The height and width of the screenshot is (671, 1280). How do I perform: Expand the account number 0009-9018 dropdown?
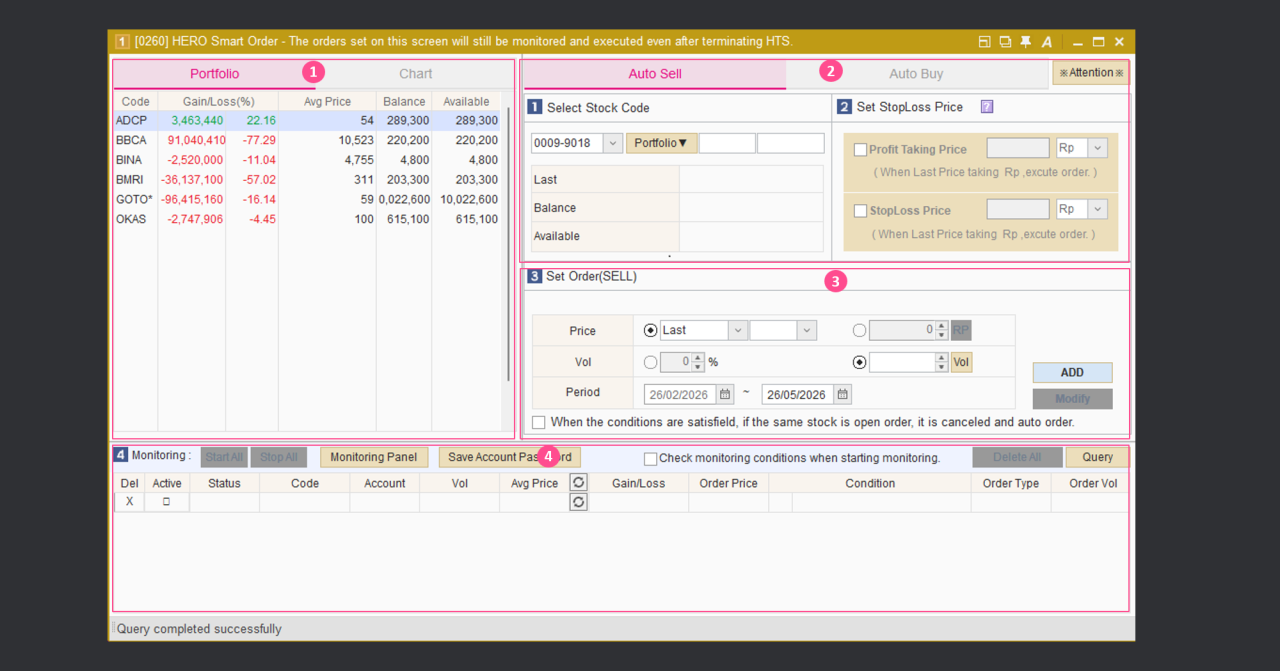tap(613, 144)
